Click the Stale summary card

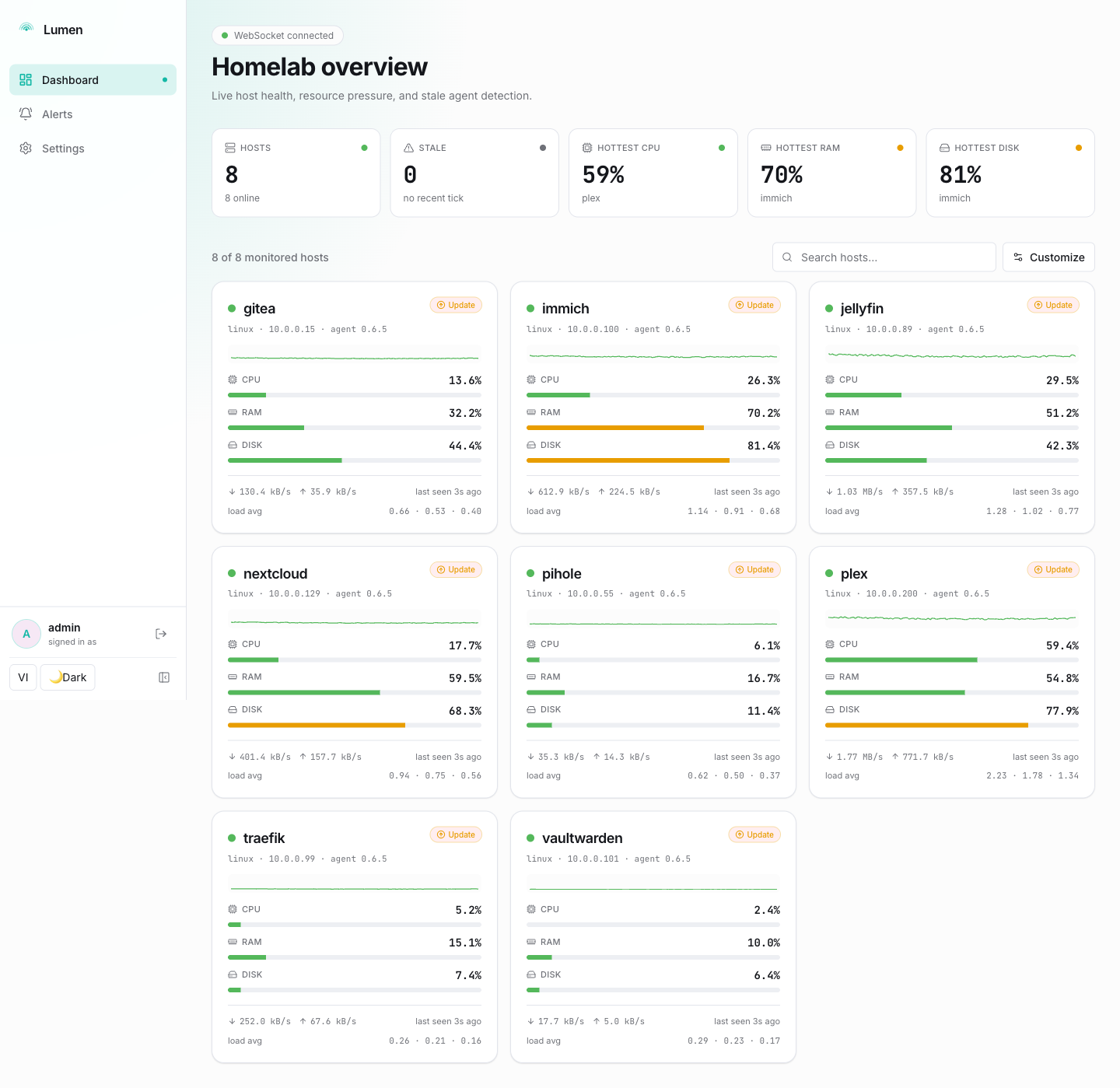pyautogui.click(x=474, y=173)
